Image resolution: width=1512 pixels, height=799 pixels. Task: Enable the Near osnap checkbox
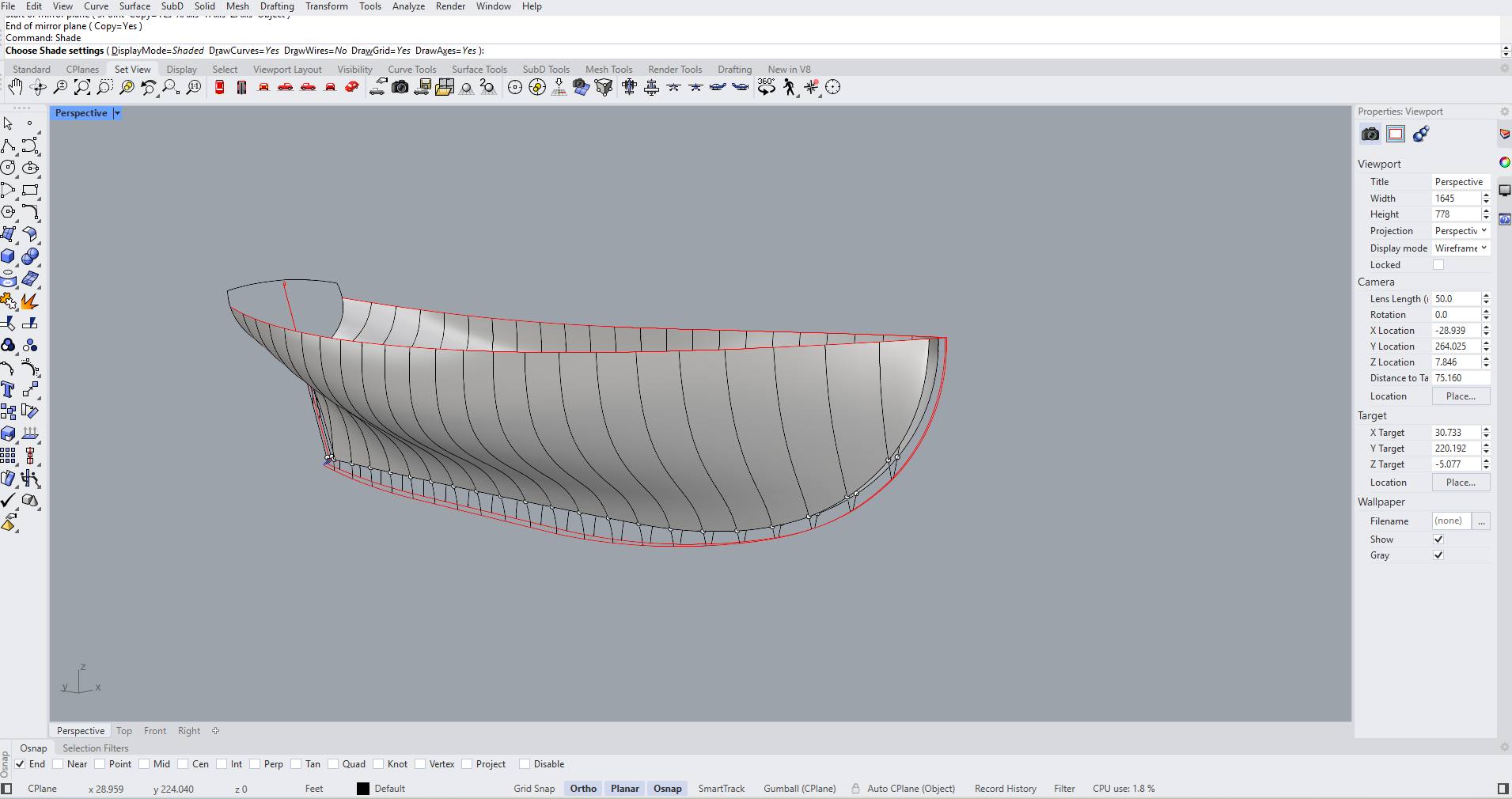58,764
